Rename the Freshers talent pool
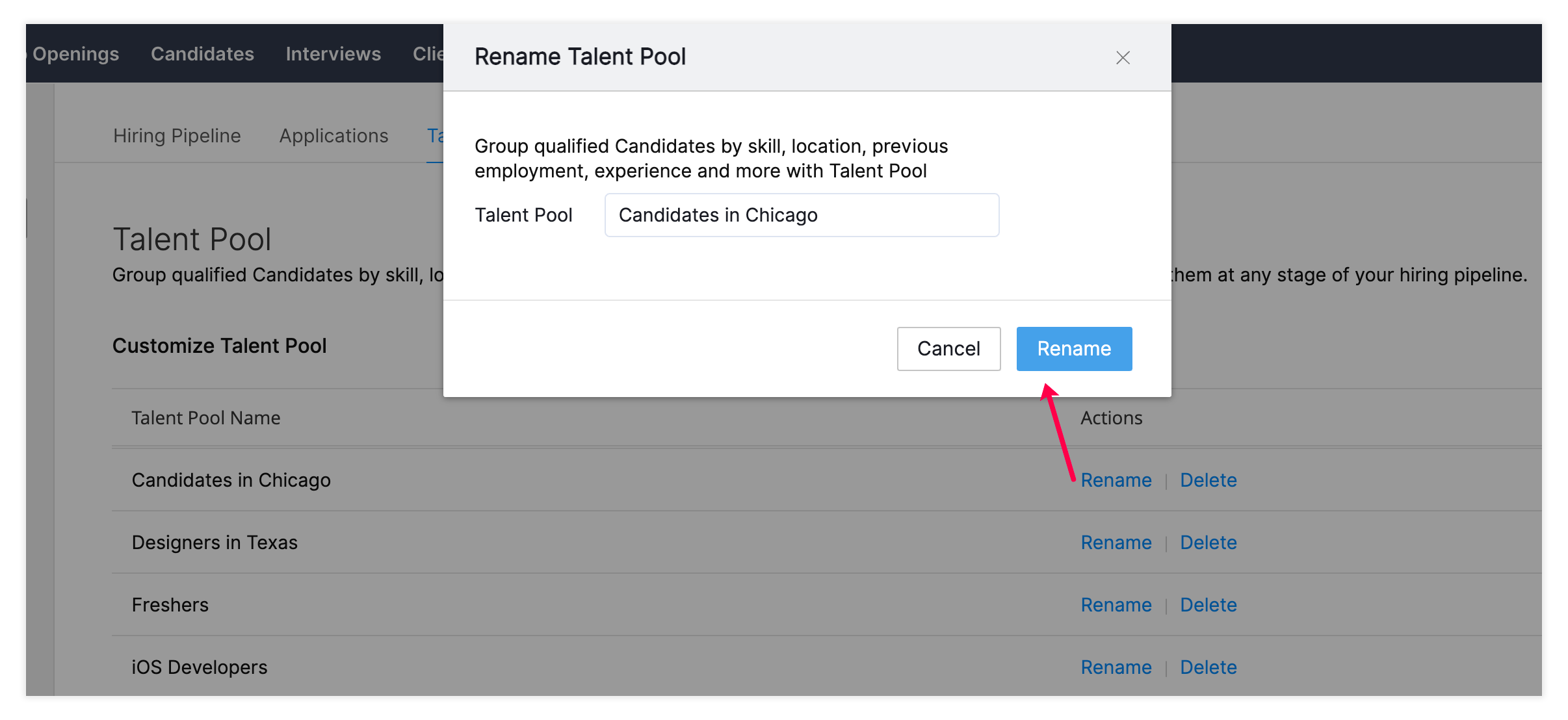Screen dimensions: 1568x720 [x=1116, y=605]
